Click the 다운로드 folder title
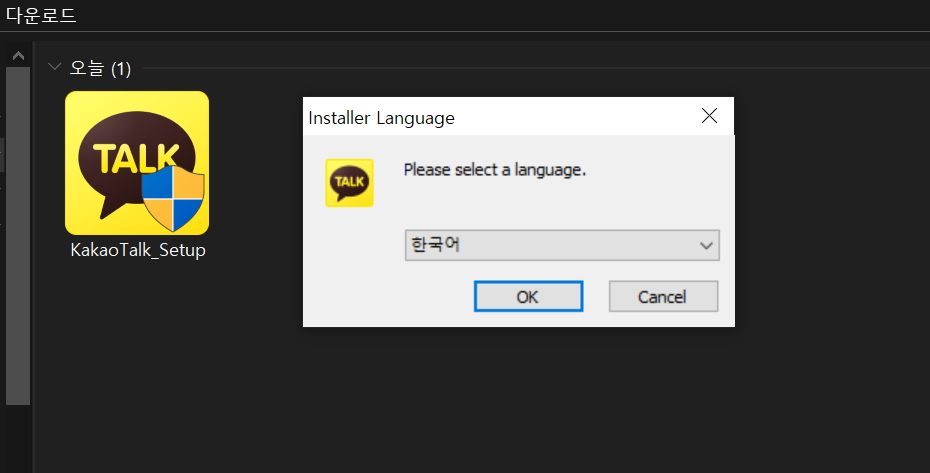This screenshot has width=930, height=473. click(x=41, y=15)
